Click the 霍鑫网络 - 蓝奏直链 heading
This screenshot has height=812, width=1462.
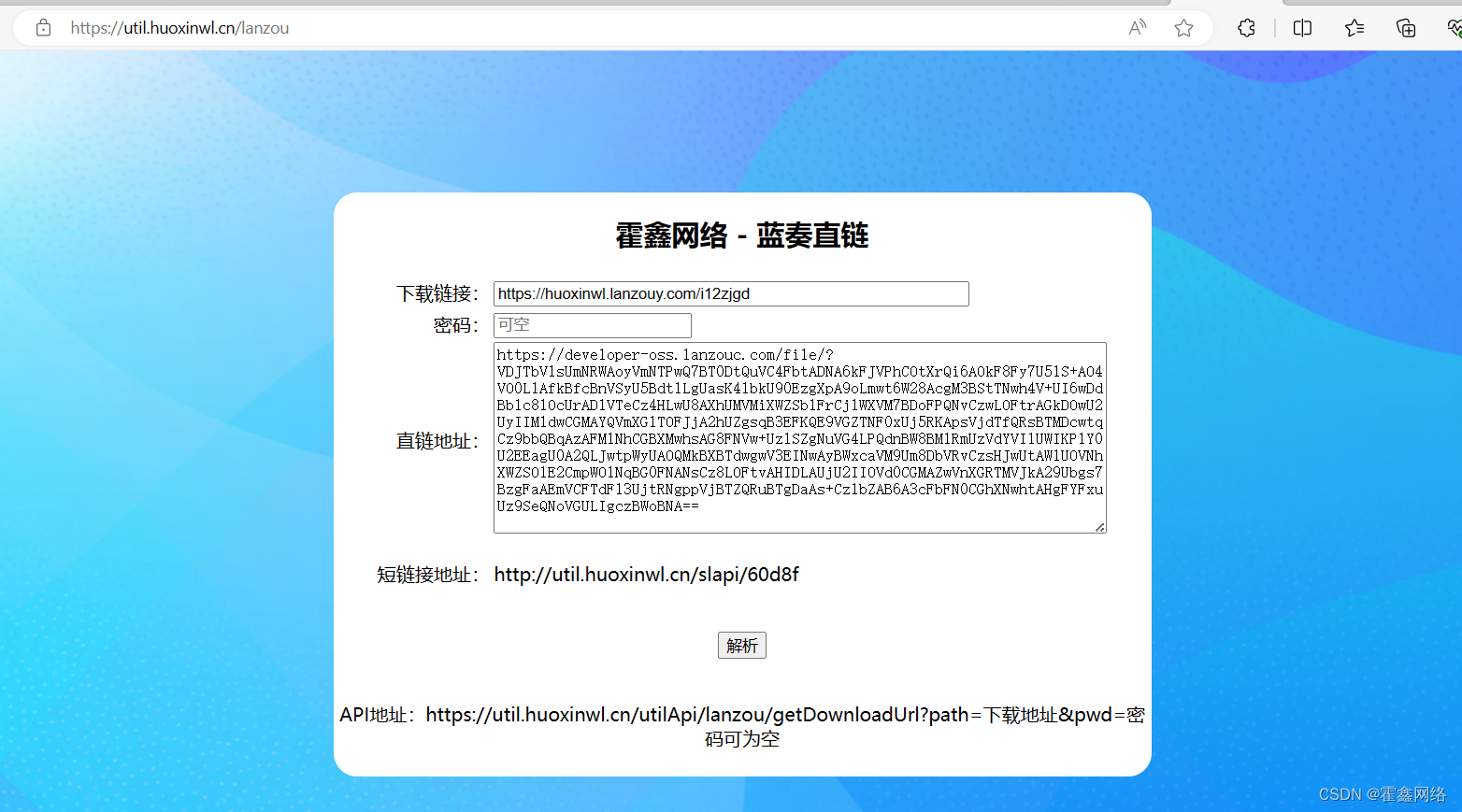[742, 235]
